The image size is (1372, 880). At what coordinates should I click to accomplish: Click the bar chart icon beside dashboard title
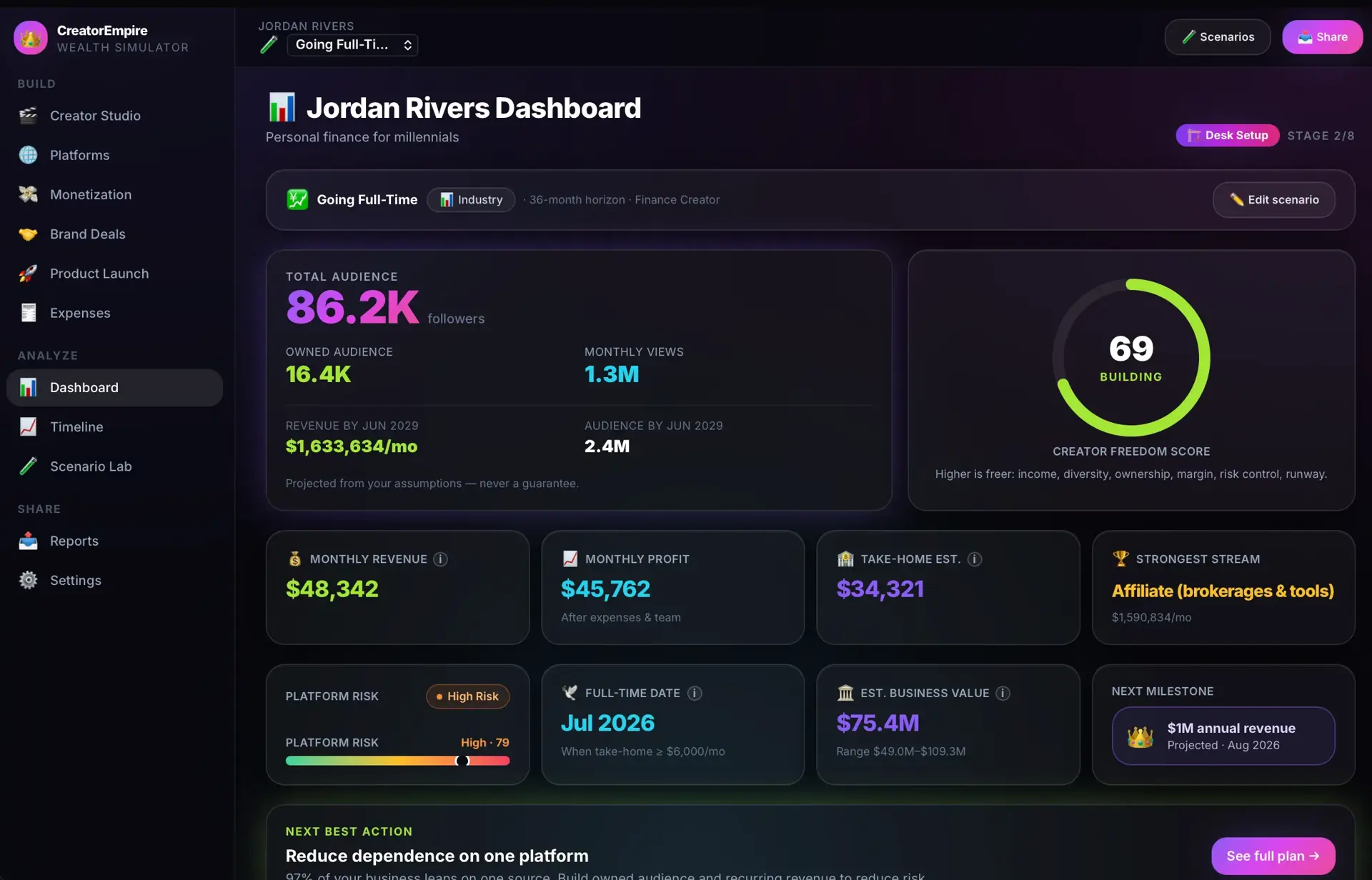[x=282, y=107]
